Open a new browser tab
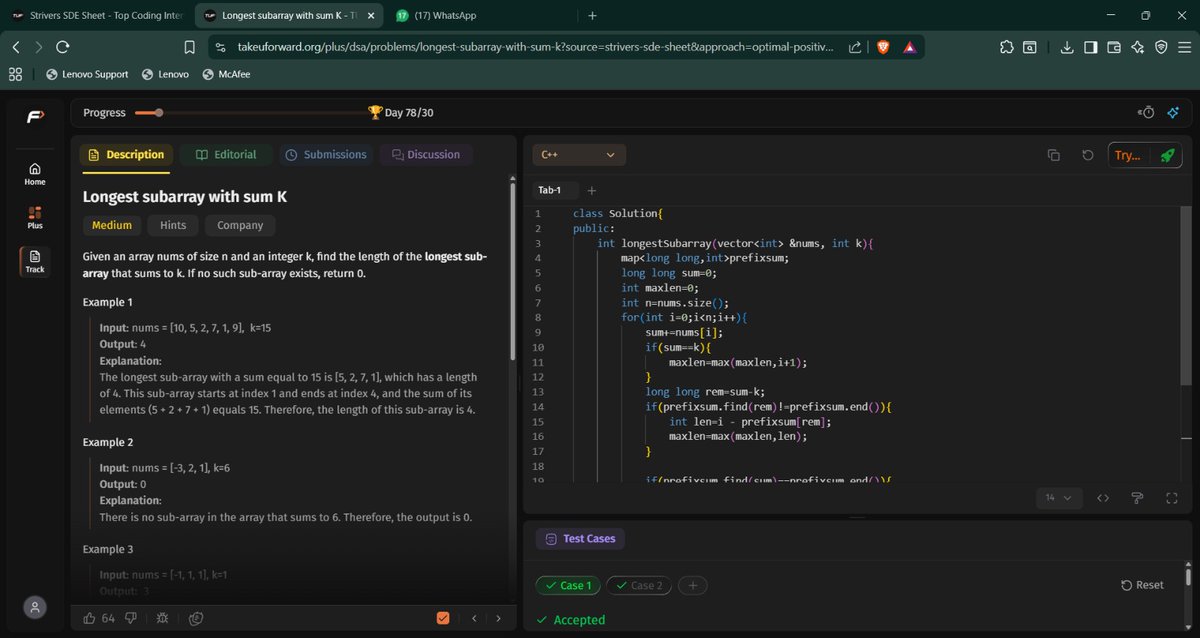Viewport: 1200px width, 638px height. [x=592, y=15]
